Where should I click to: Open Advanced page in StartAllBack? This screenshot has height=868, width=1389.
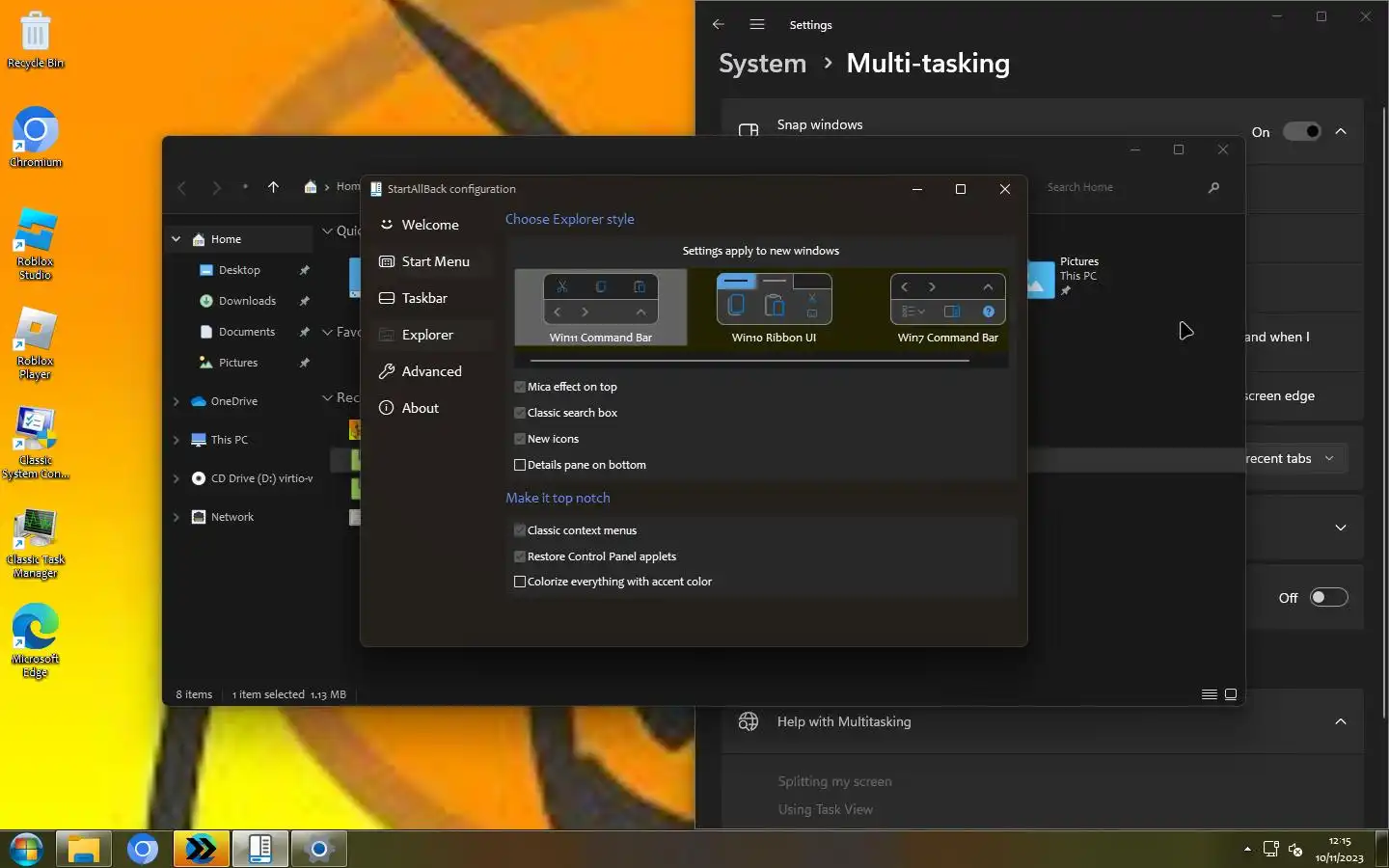point(431,371)
